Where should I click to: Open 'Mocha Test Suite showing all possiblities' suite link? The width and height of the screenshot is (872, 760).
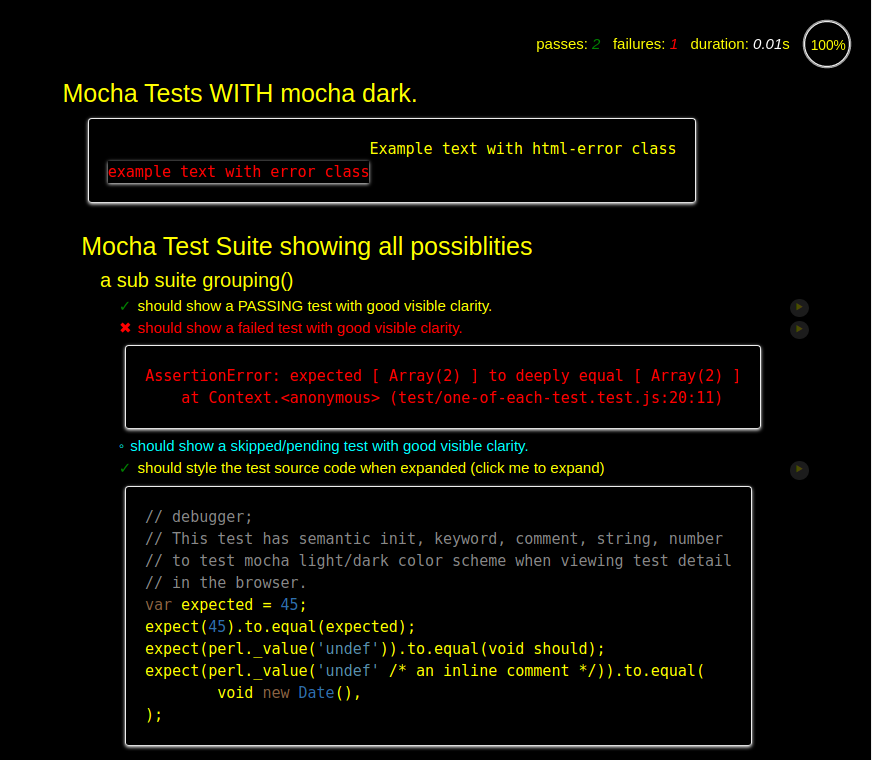click(307, 246)
